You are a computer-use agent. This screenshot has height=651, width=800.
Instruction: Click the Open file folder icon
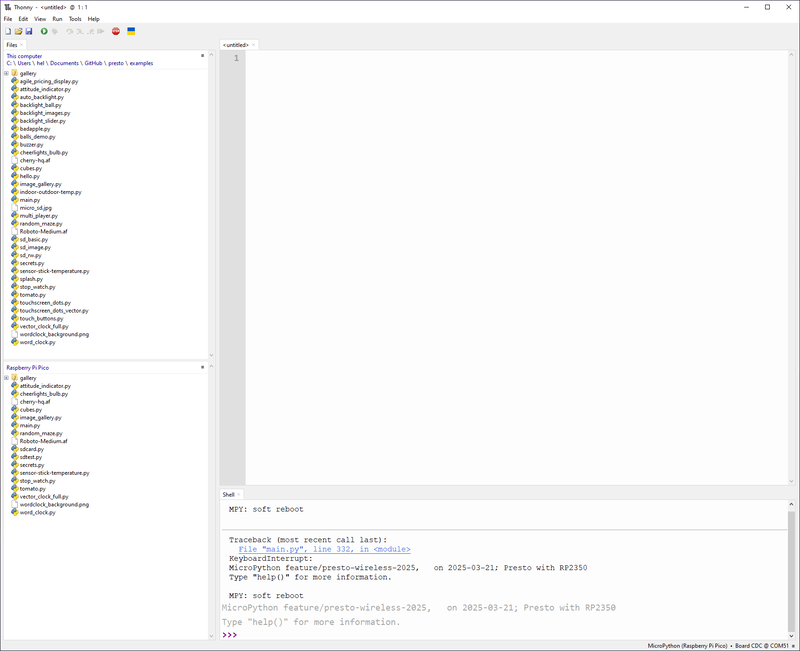pyautogui.click(x=18, y=31)
